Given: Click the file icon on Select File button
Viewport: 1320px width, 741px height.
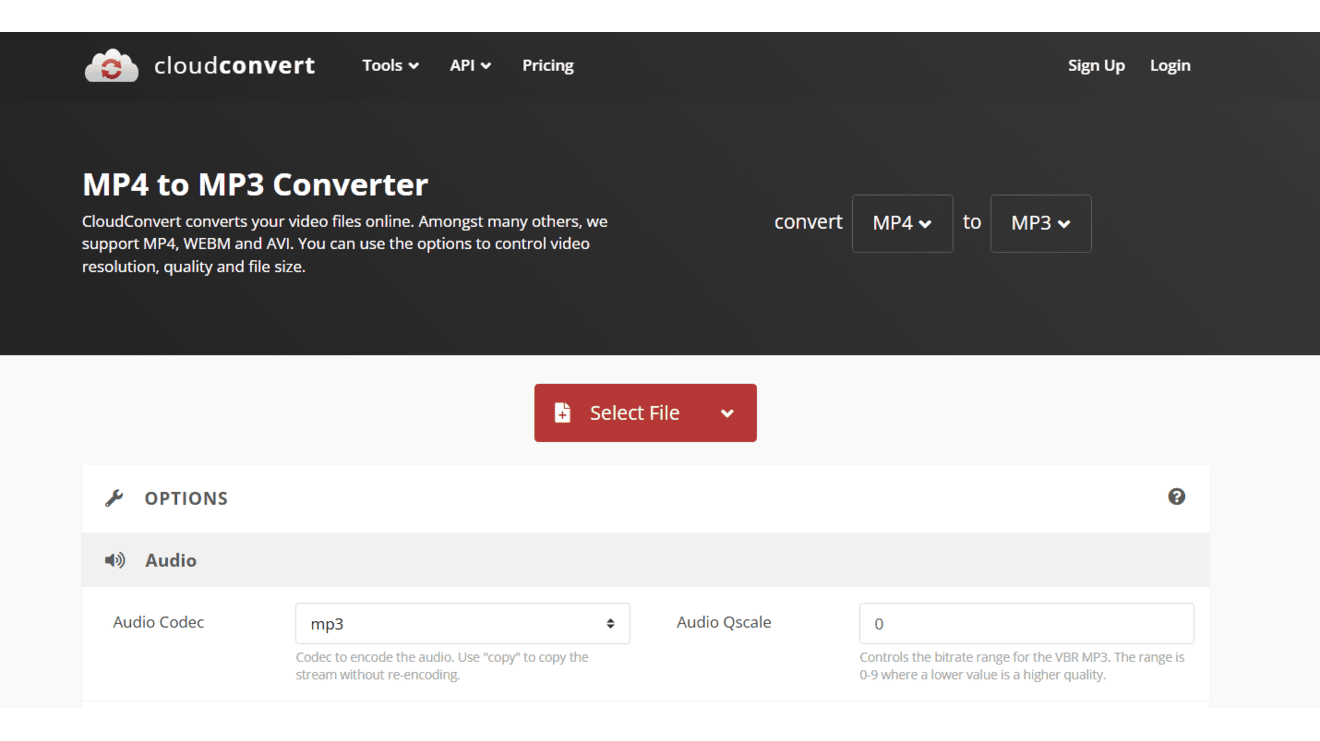Looking at the screenshot, I should [x=561, y=412].
